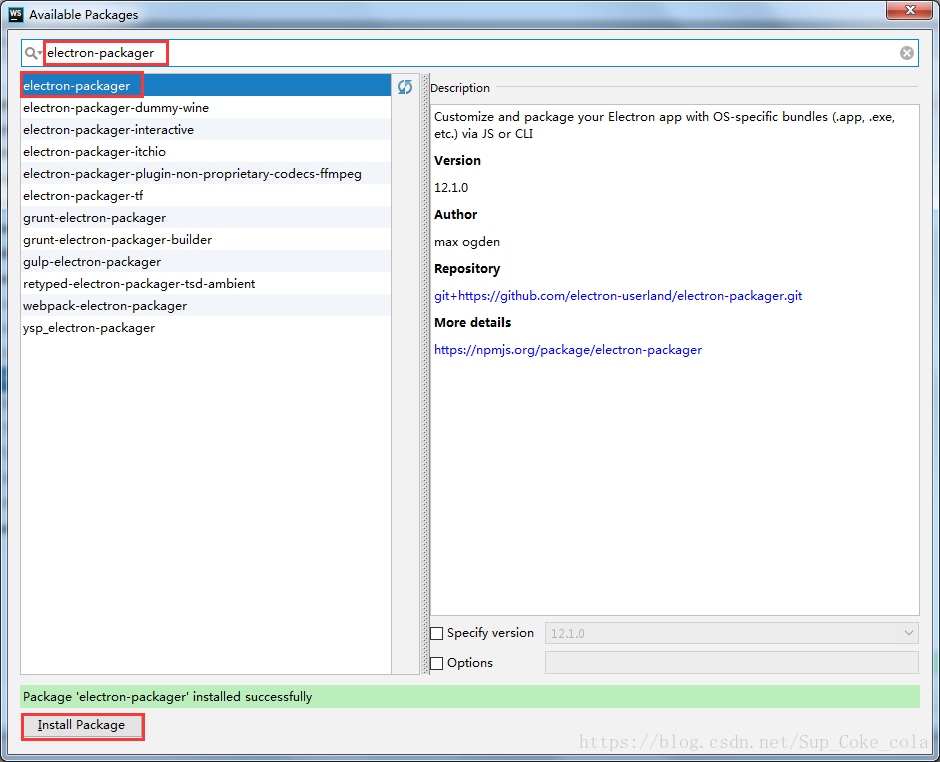
Task: Select electron-packager-itchio package
Action: click(x=206, y=152)
